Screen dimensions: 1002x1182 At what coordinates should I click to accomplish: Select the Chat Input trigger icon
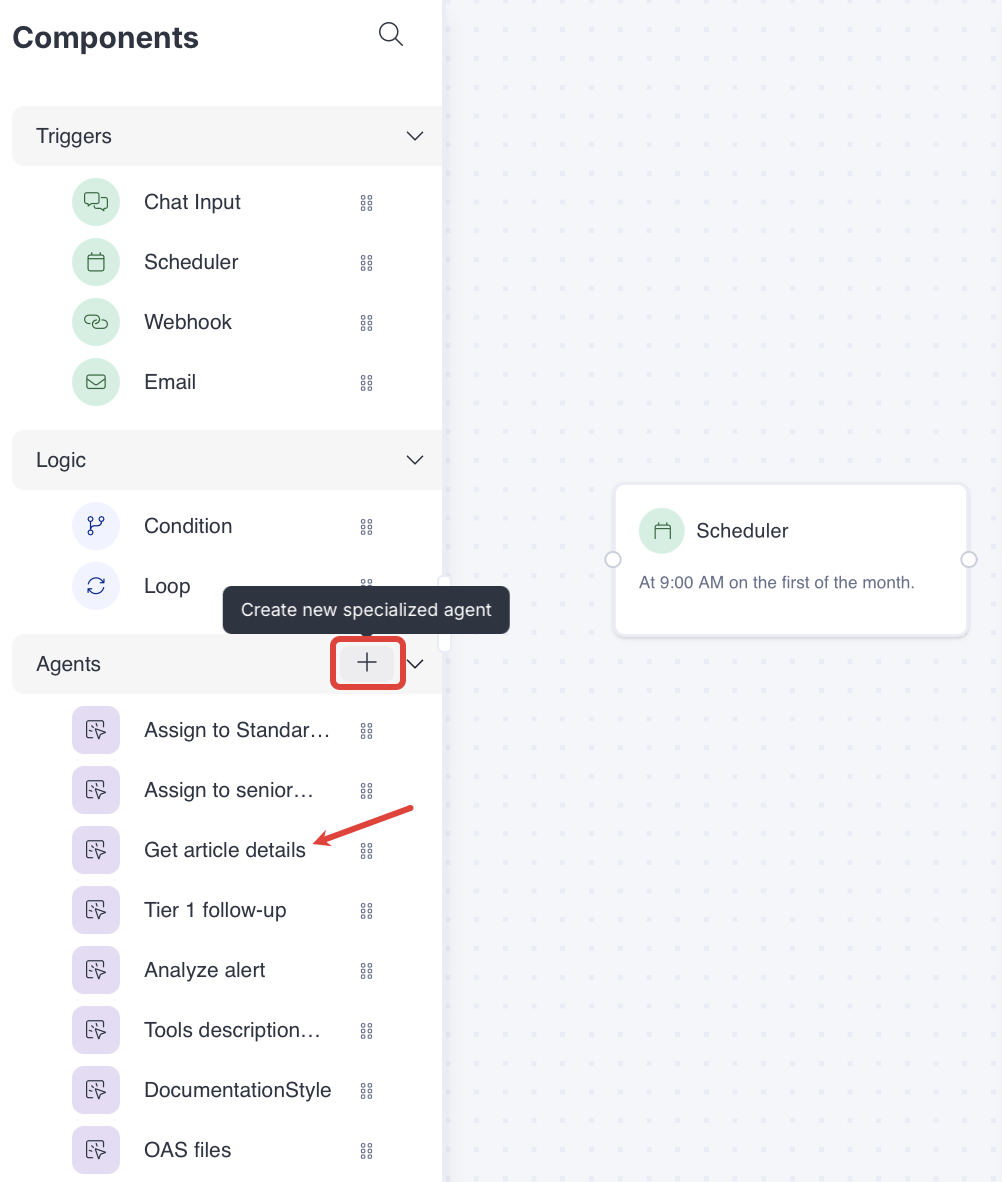(96, 202)
